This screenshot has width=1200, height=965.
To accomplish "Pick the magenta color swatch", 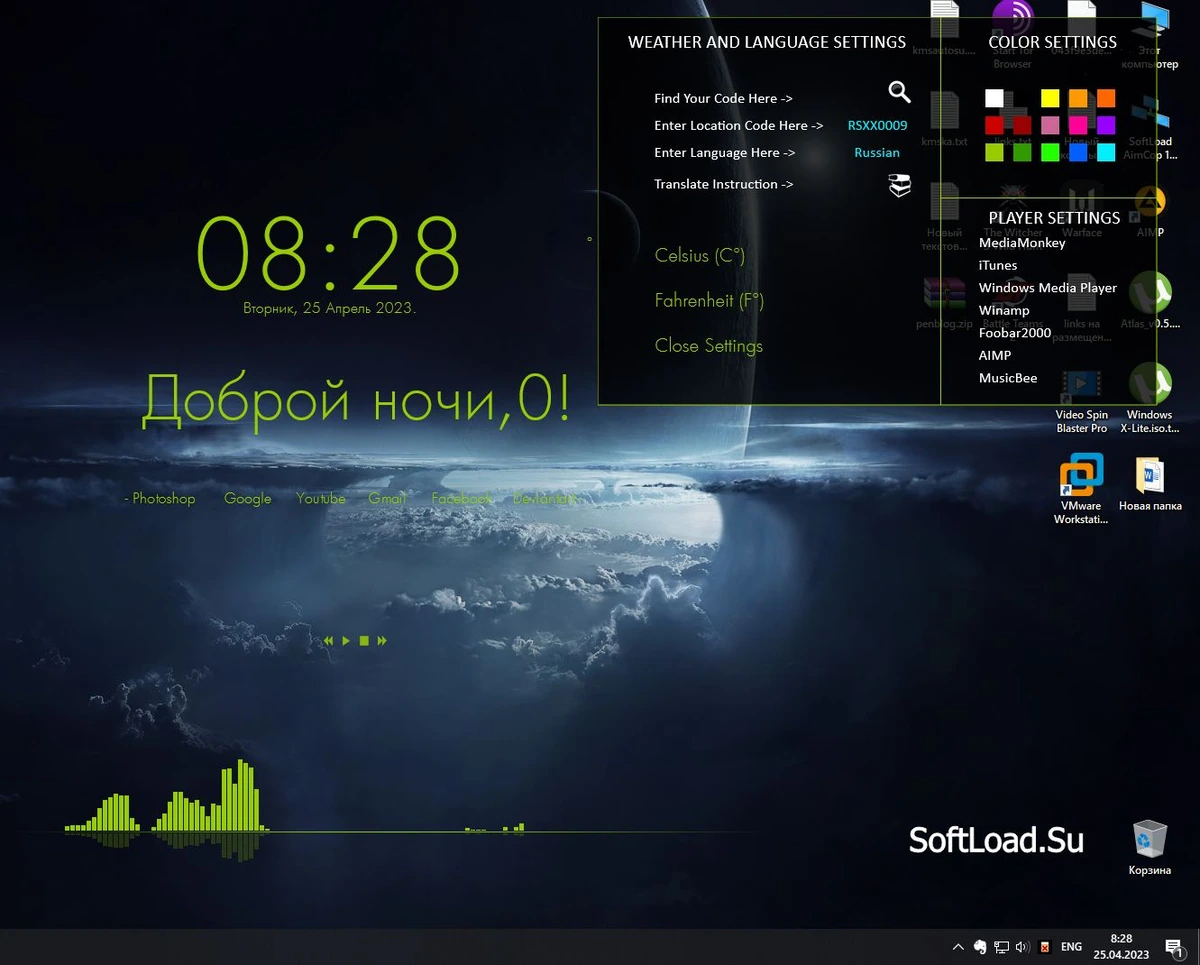I will click(x=1078, y=125).
